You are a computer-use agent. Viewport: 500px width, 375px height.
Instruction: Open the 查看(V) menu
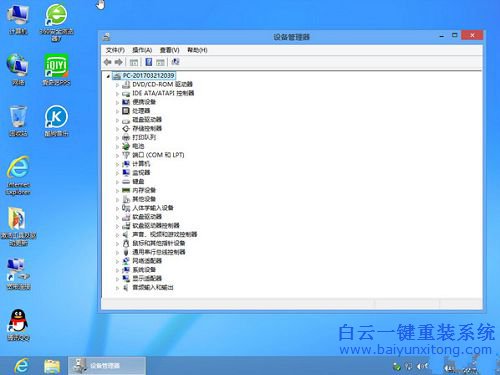[169, 50]
